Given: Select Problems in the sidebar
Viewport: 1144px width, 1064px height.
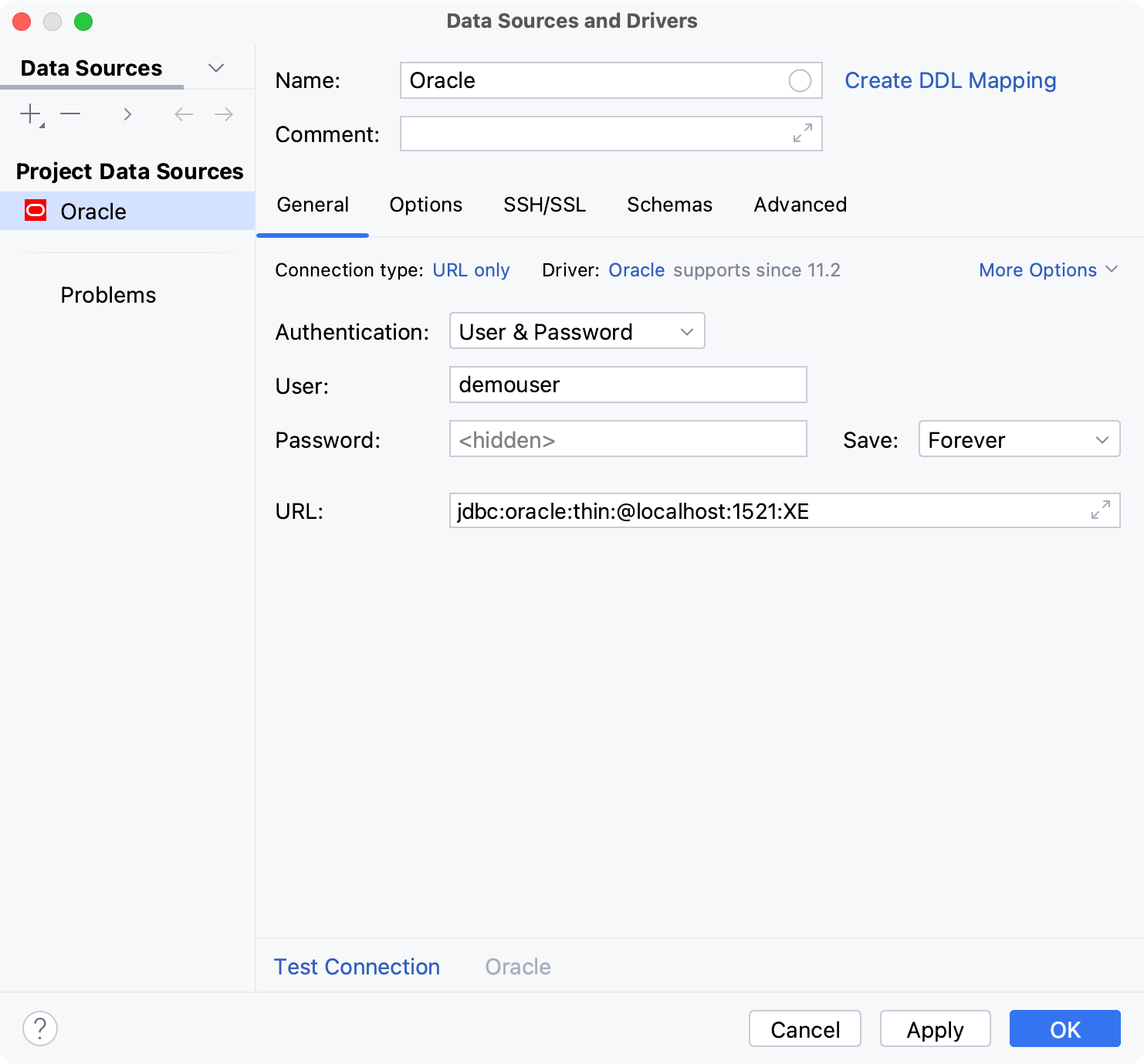Looking at the screenshot, I should point(108,294).
